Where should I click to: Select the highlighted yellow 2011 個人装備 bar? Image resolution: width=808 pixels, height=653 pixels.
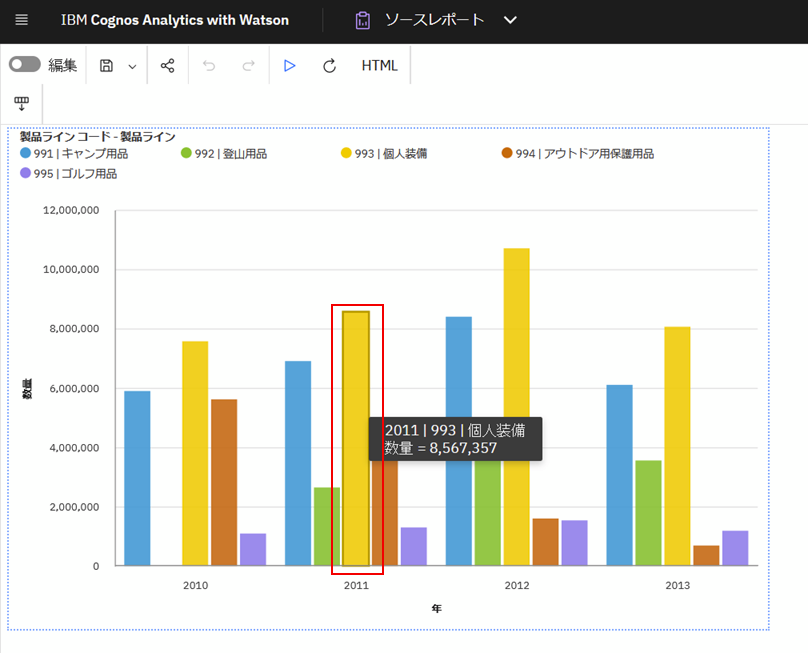pos(356,439)
